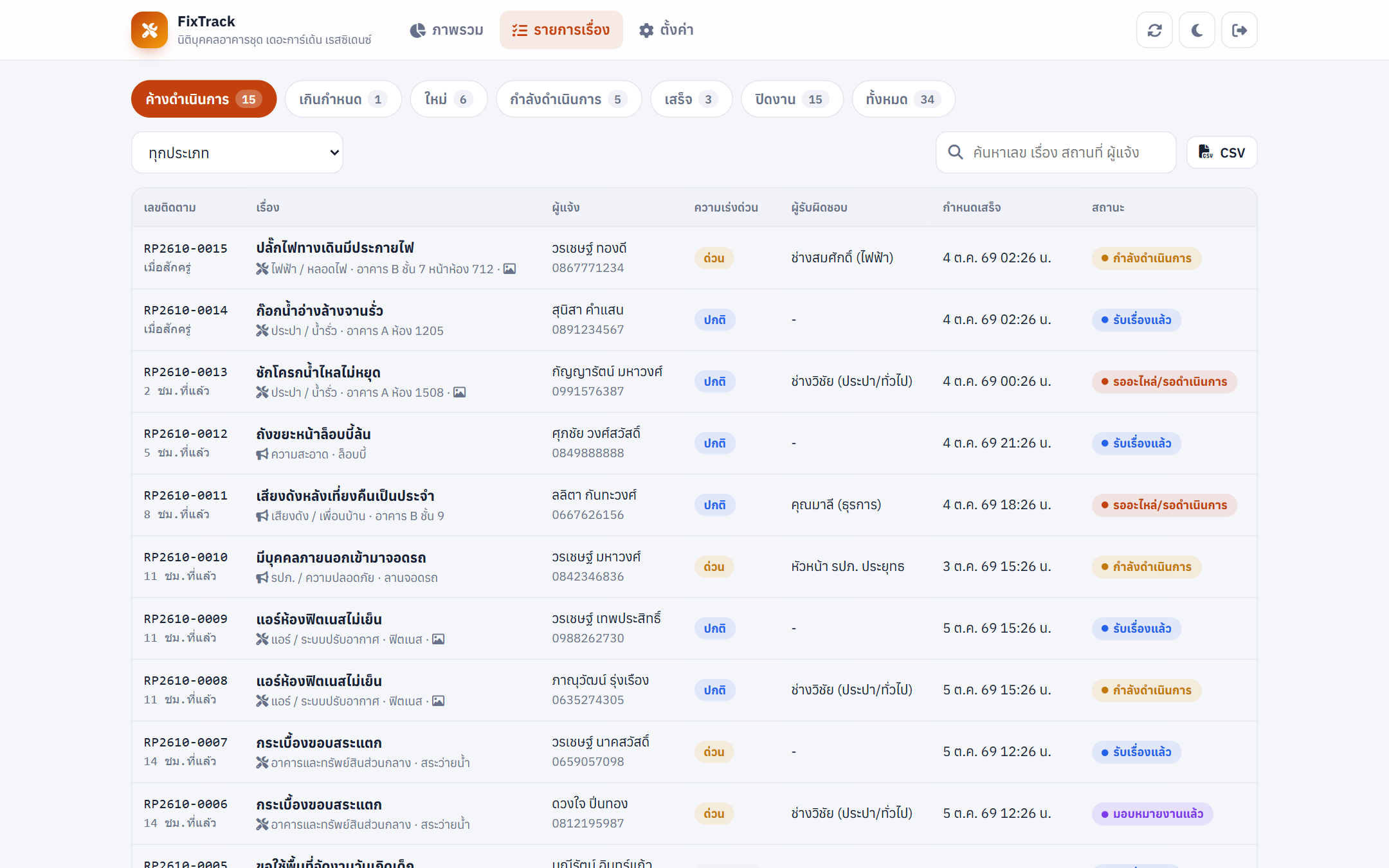Click the image attachment icon in RP2610-0015 row
The height and width of the screenshot is (868, 1389).
[509, 269]
